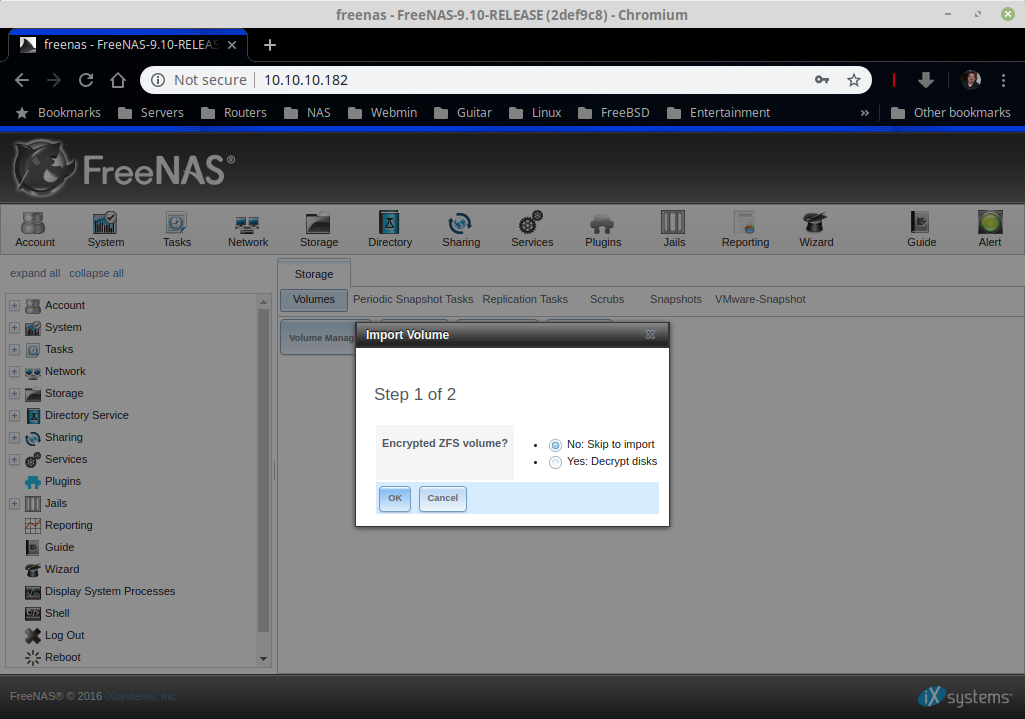Cancel the Import Volume dialog
Screen dimensions: 1025x719
[x=443, y=499]
